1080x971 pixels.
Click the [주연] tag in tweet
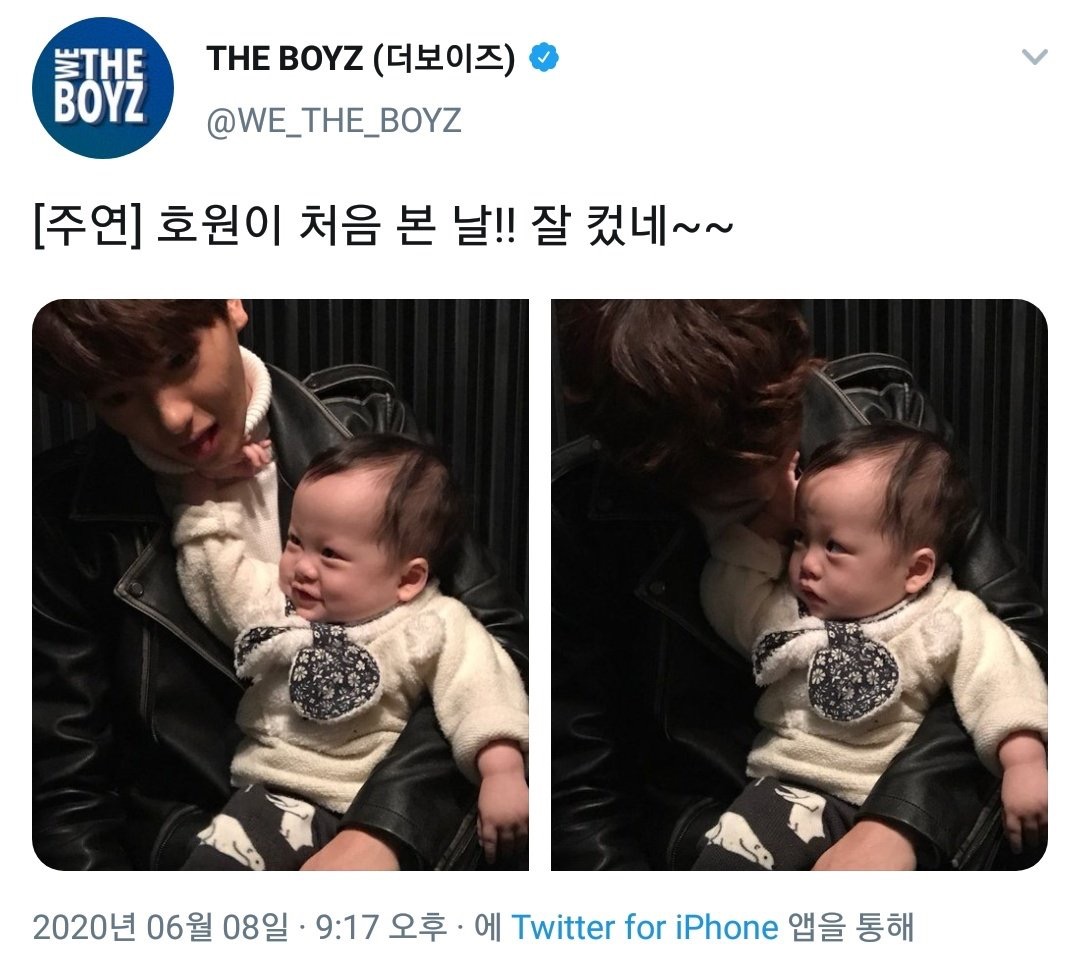click(87, 228)
